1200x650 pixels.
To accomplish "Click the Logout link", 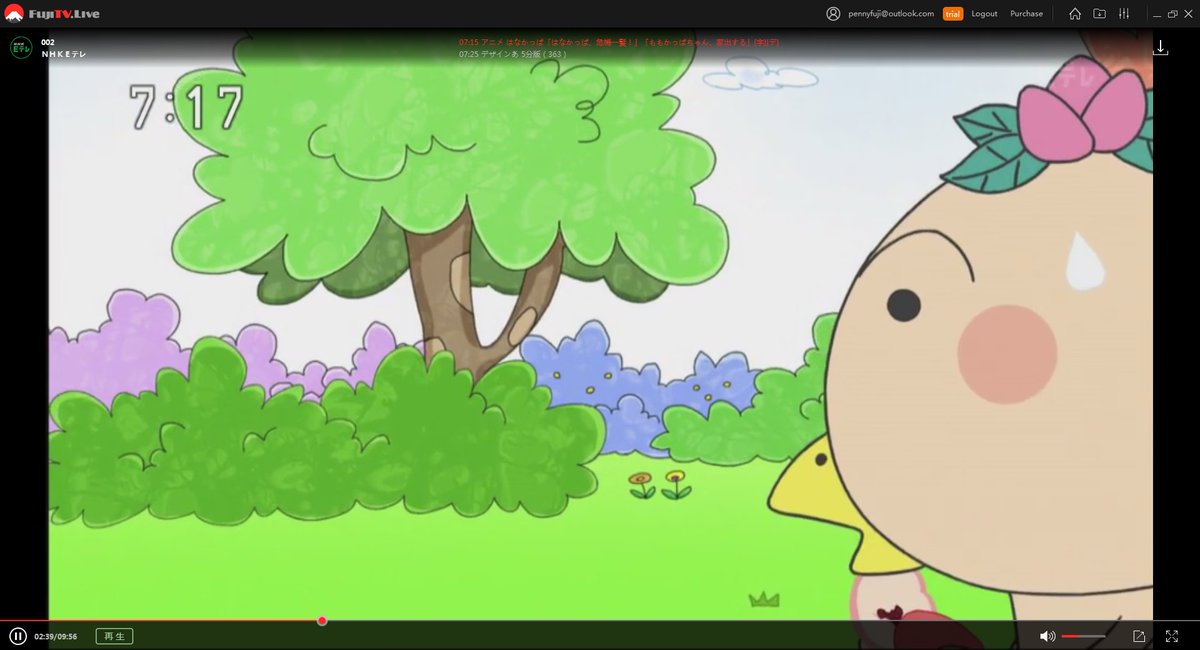I will click(984, 14).
